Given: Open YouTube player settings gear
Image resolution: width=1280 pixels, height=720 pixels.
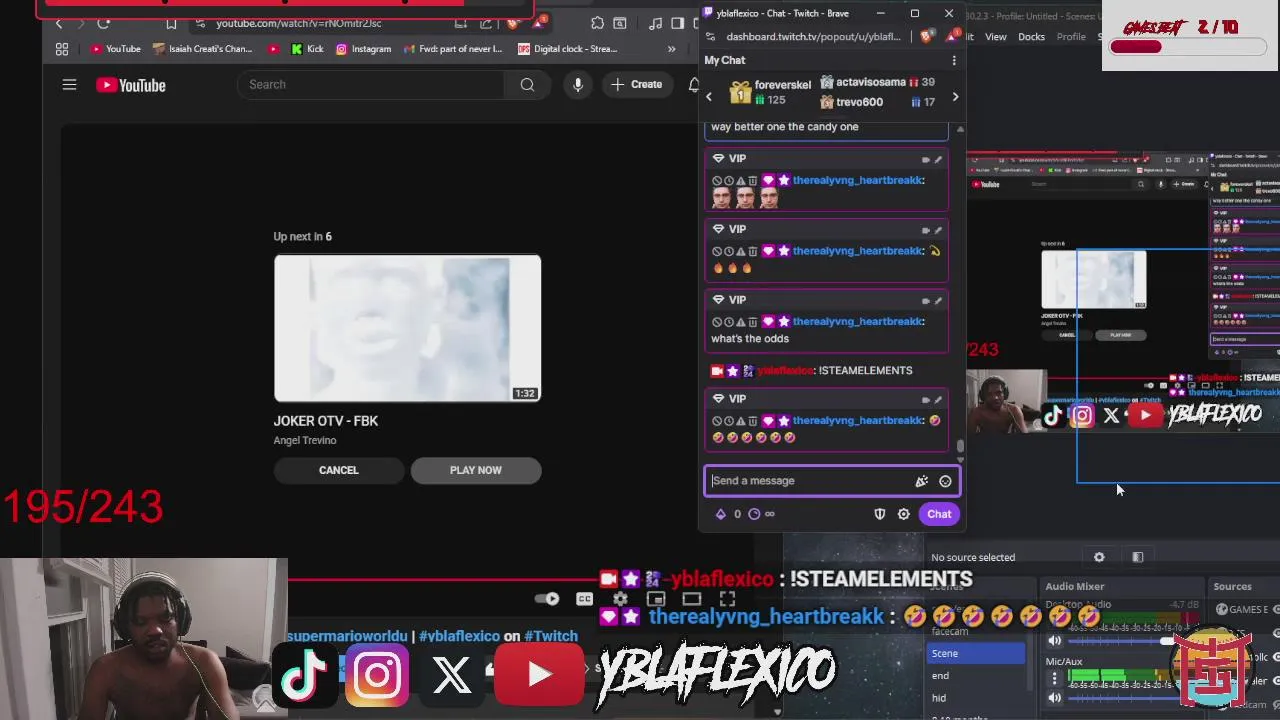Looking at the screenshot, I should coord(620,599).
